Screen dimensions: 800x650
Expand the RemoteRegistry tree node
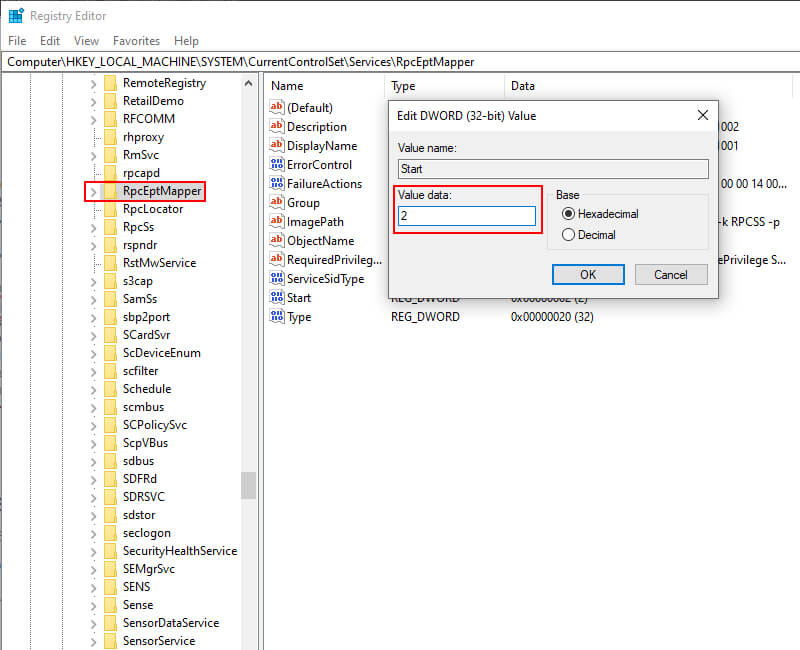point(93,84)
